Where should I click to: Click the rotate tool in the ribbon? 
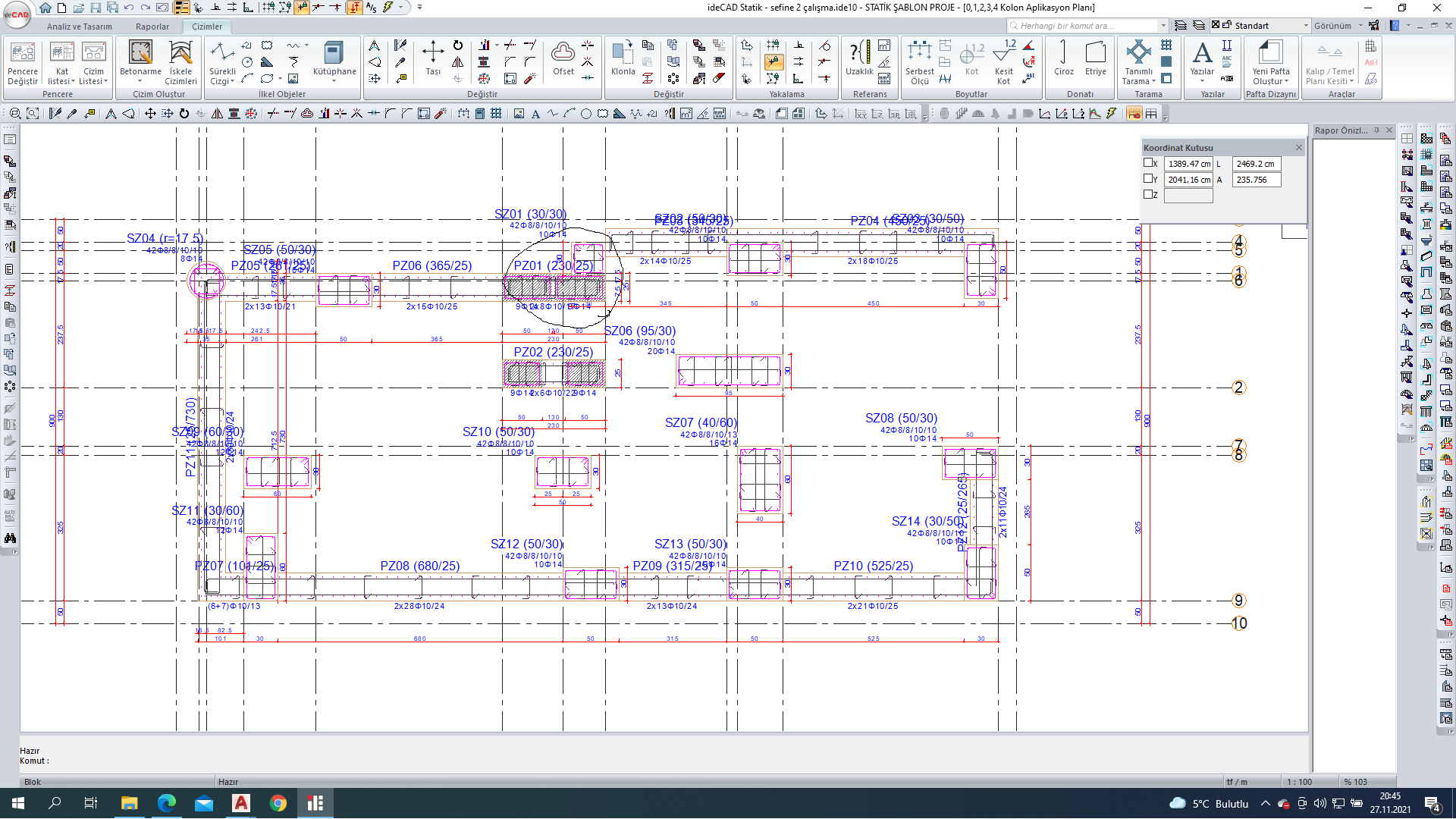coord(458,45)
